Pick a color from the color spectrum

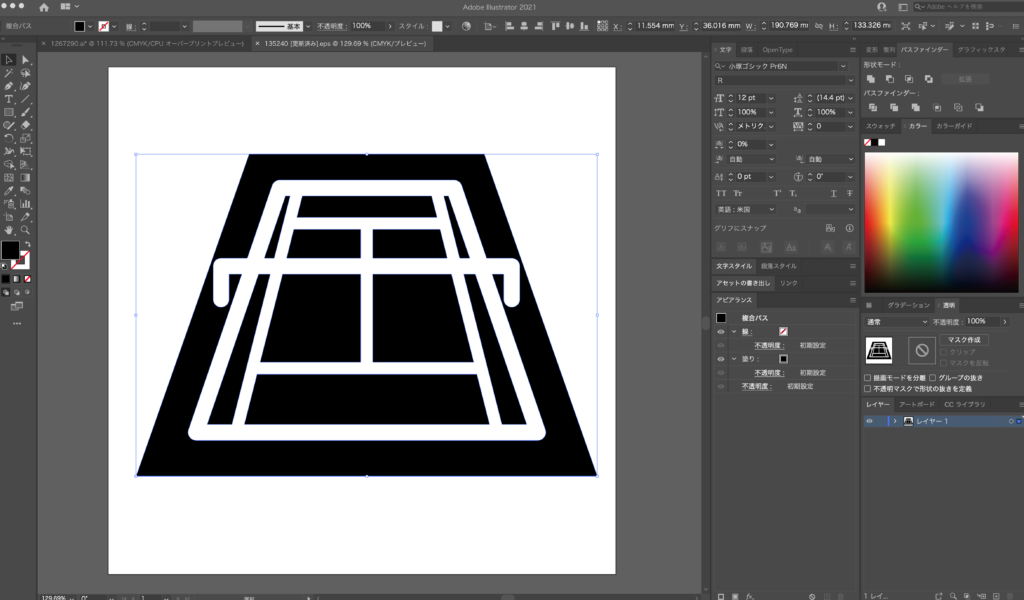[x=940, y=220]
